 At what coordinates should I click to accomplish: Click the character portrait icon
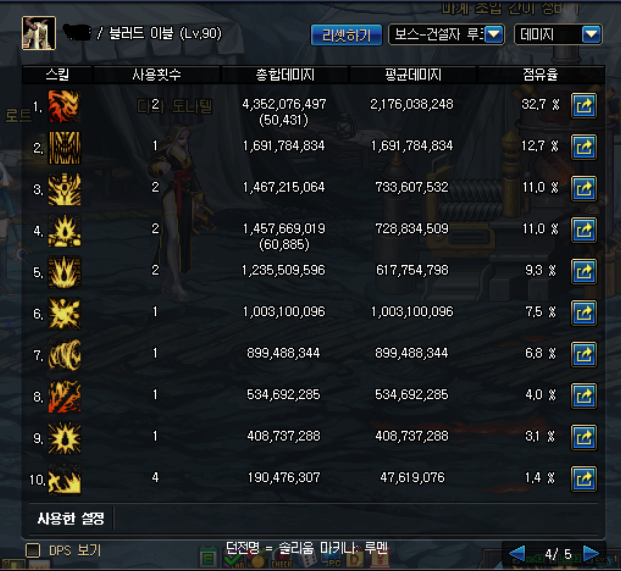(39, 33)
